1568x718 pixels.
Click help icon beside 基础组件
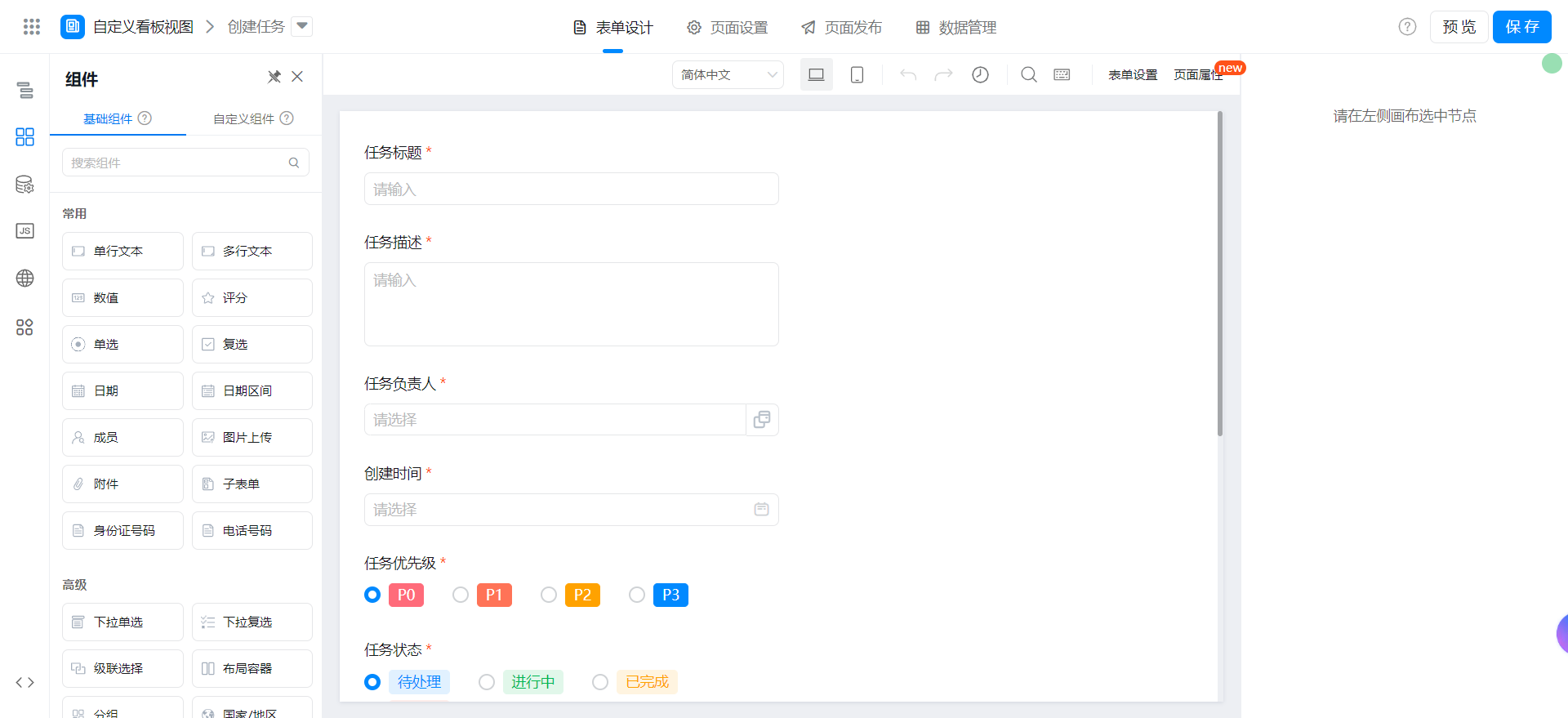(x=145, y=118)
